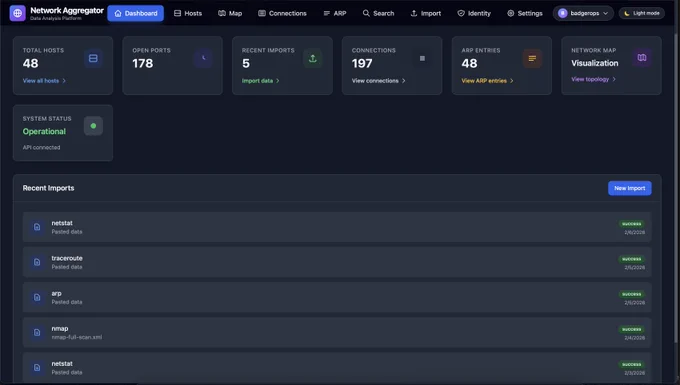Image resolution: width=680 pixels, height=385 pixels.
Task: Click the 2/6/2026 date text
Action: 634,232
